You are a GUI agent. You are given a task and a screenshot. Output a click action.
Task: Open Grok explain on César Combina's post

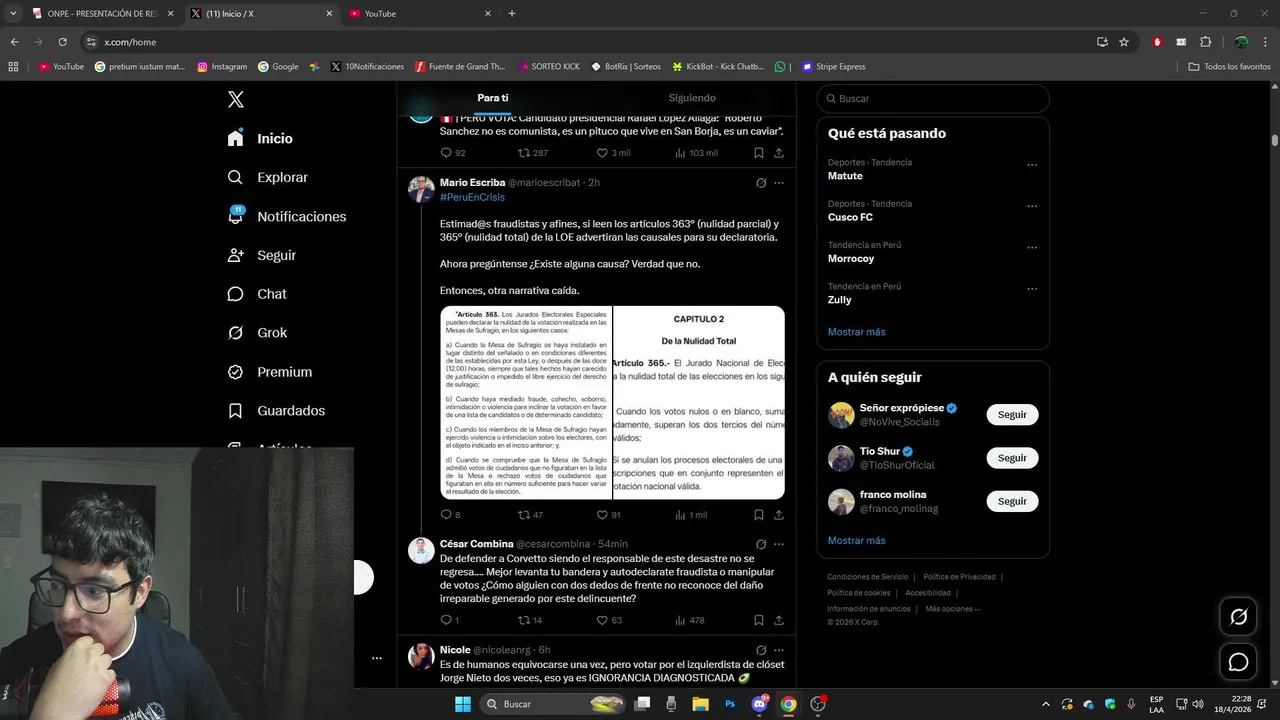point(761,544)
